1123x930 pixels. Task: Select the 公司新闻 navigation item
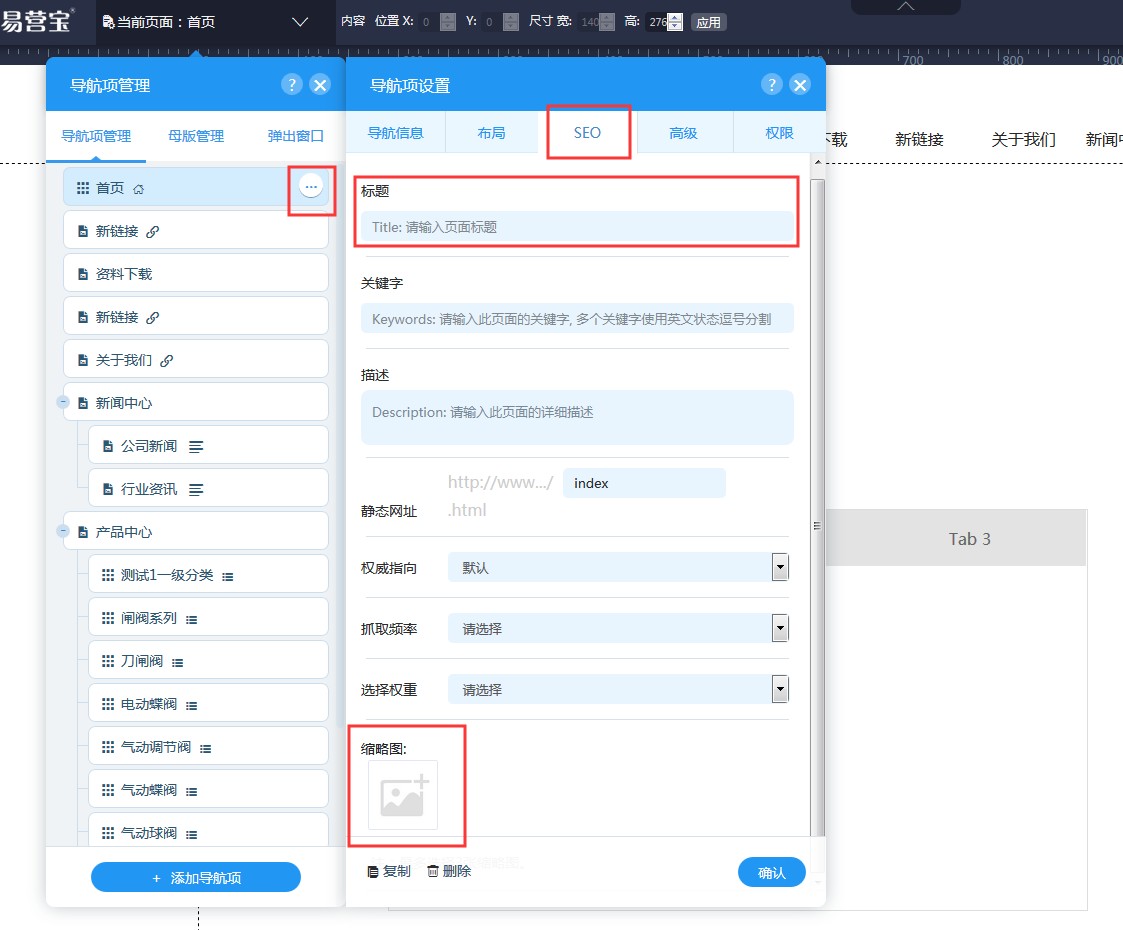tap(208, 445)
